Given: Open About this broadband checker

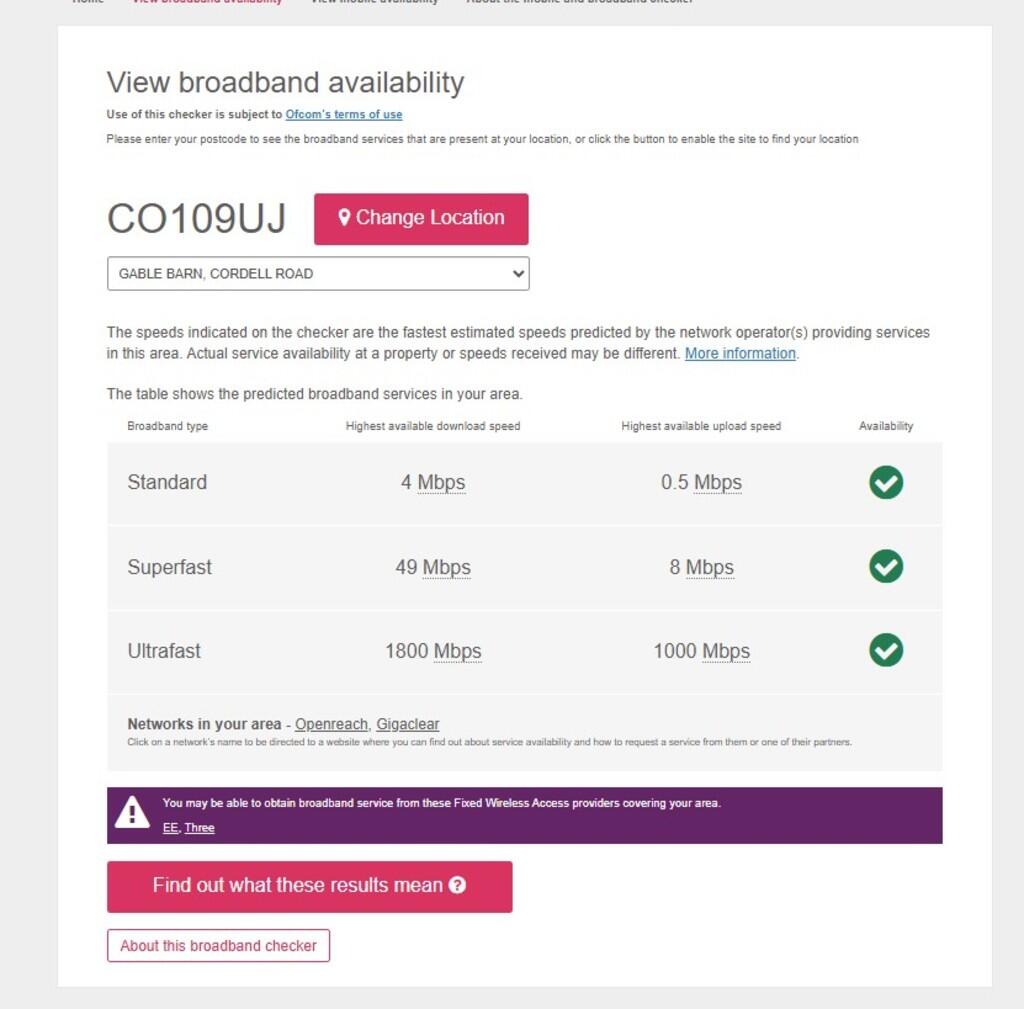Looking at the screenshot, I should pos(218,945).
